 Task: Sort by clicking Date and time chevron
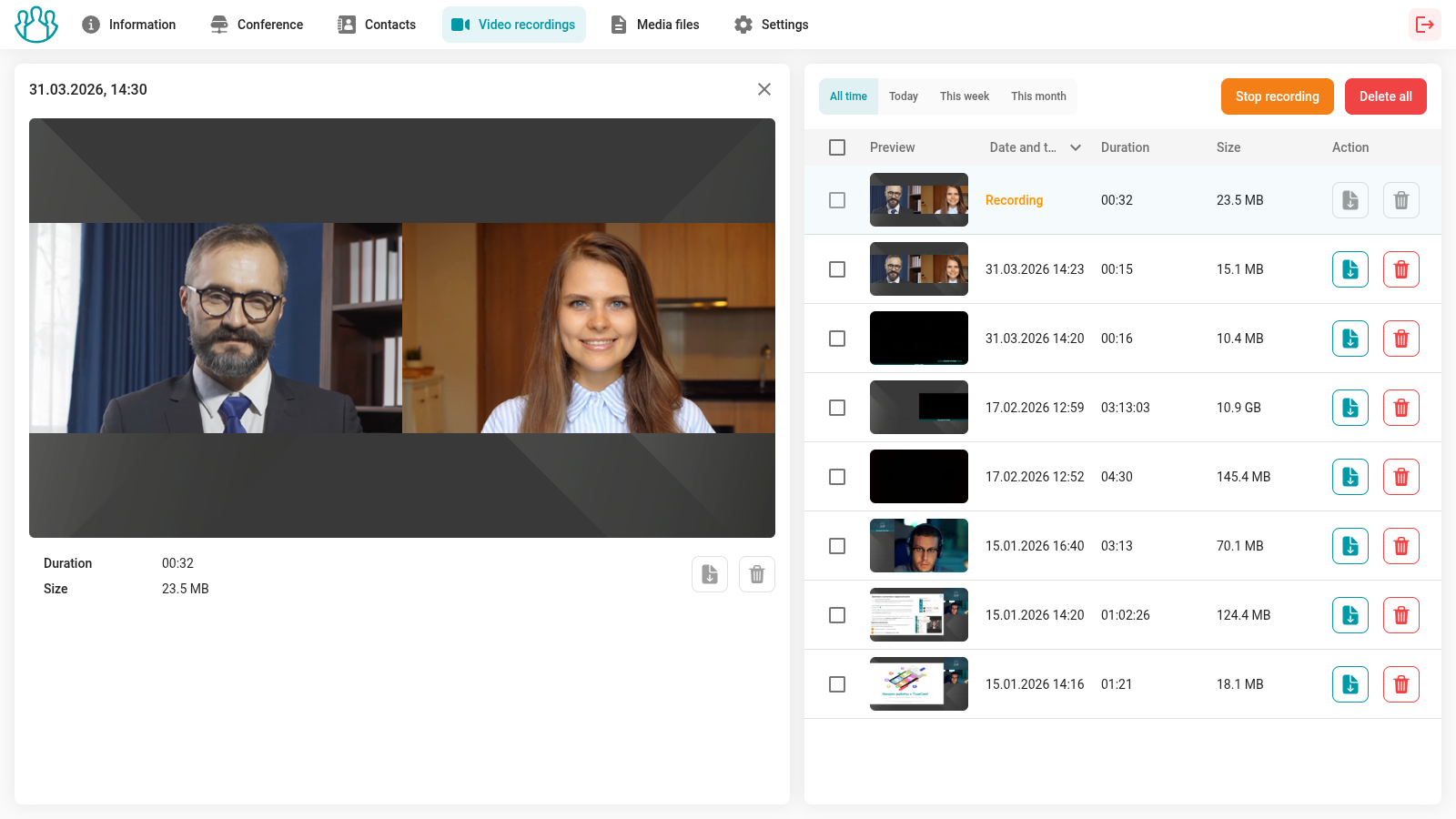[x=1075, y=147]
